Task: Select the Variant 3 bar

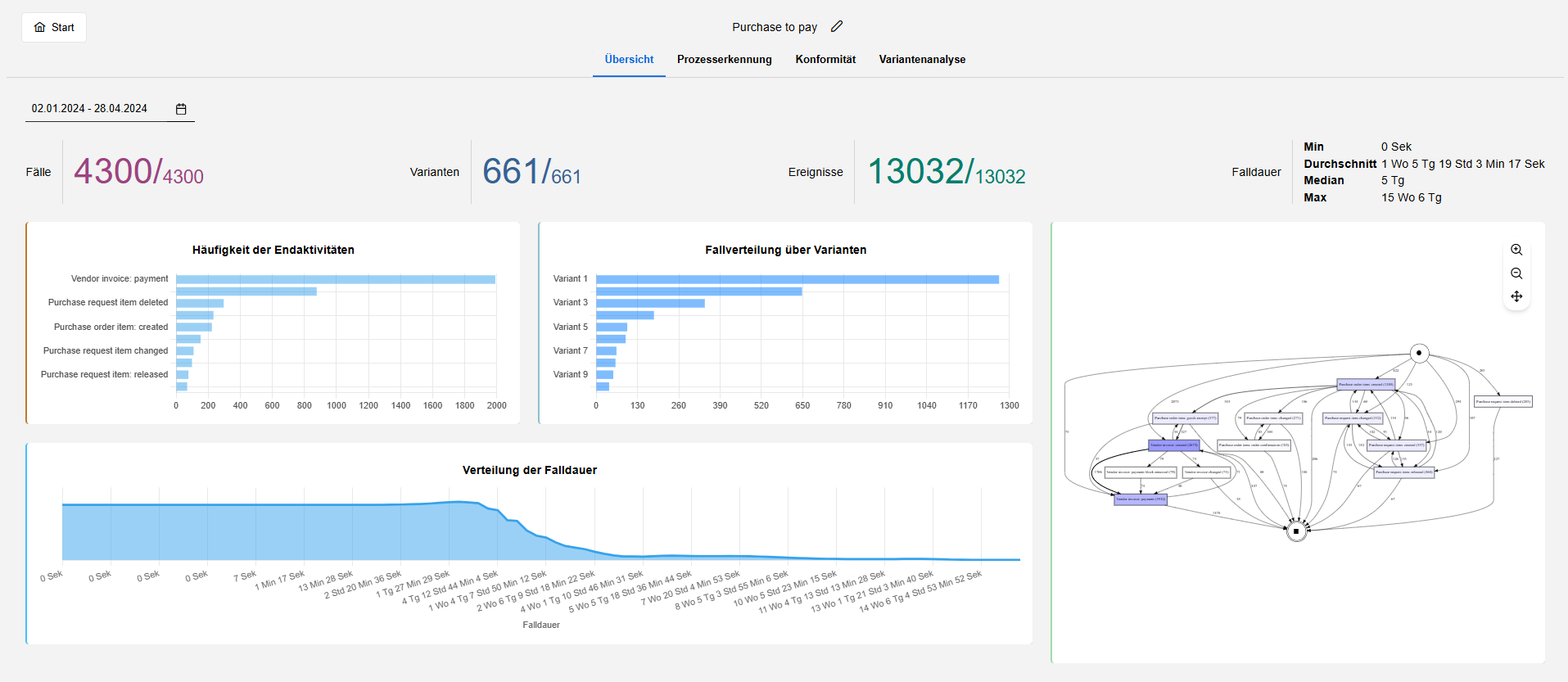Action: point(650,303)
